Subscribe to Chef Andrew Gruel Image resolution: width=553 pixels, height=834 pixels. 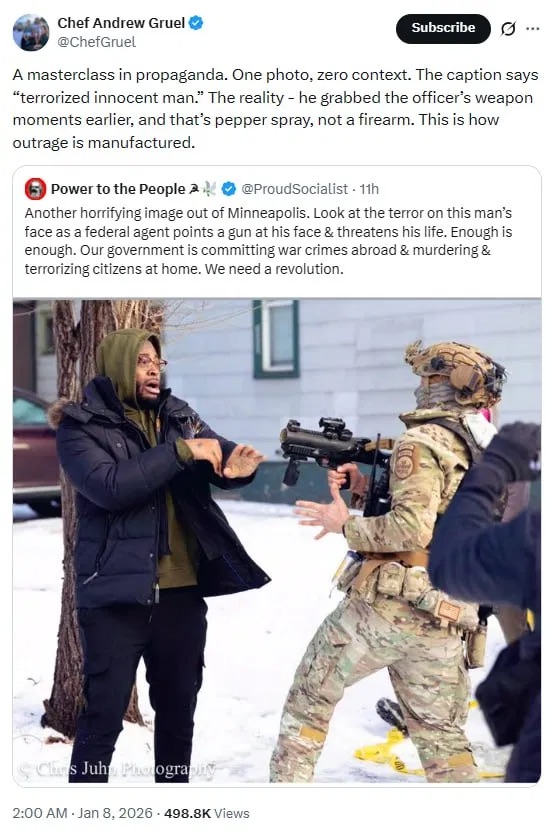tap(443, 29)
